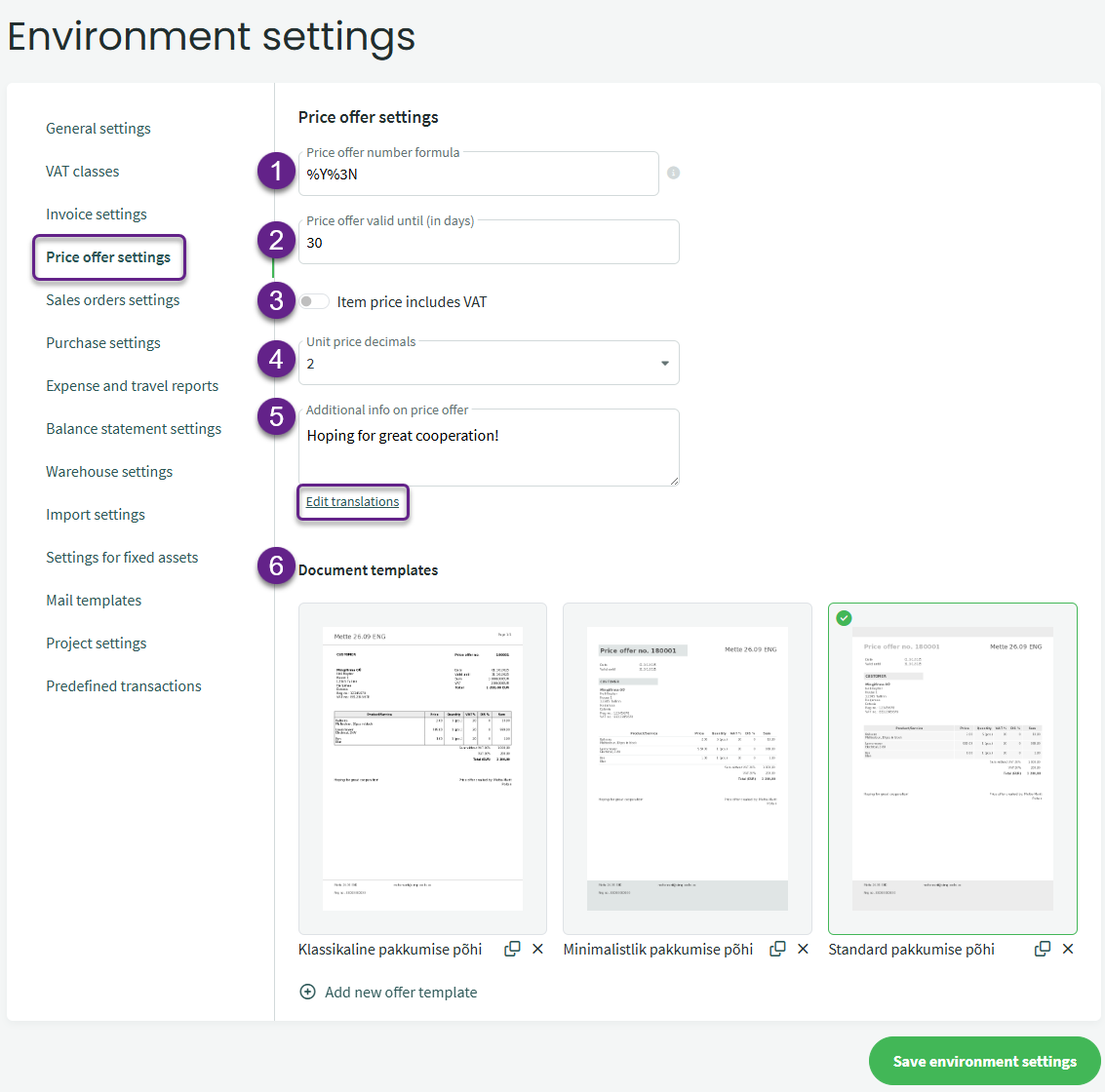This screenshot has height=1092, width=1105.
Task: Delete the Standard pakkumise põhi template
Action: point(1068,949)
